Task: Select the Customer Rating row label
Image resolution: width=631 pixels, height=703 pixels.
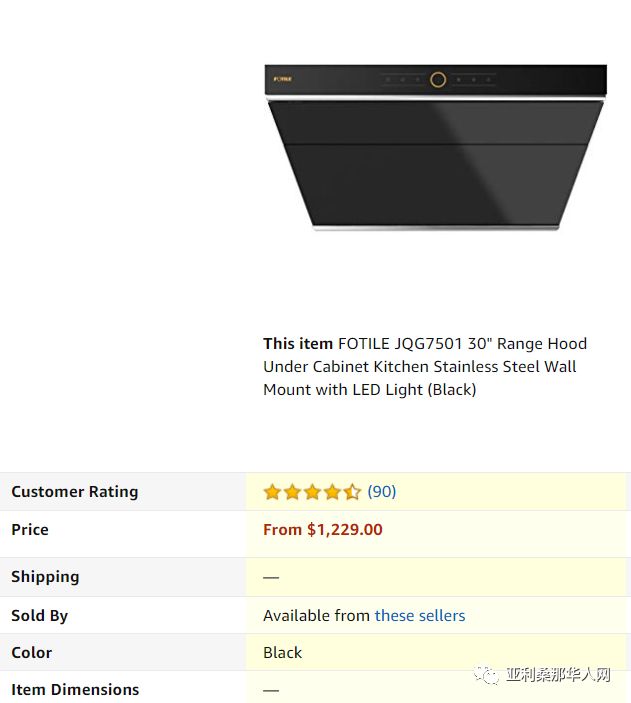Action: [x=75, y=491]
